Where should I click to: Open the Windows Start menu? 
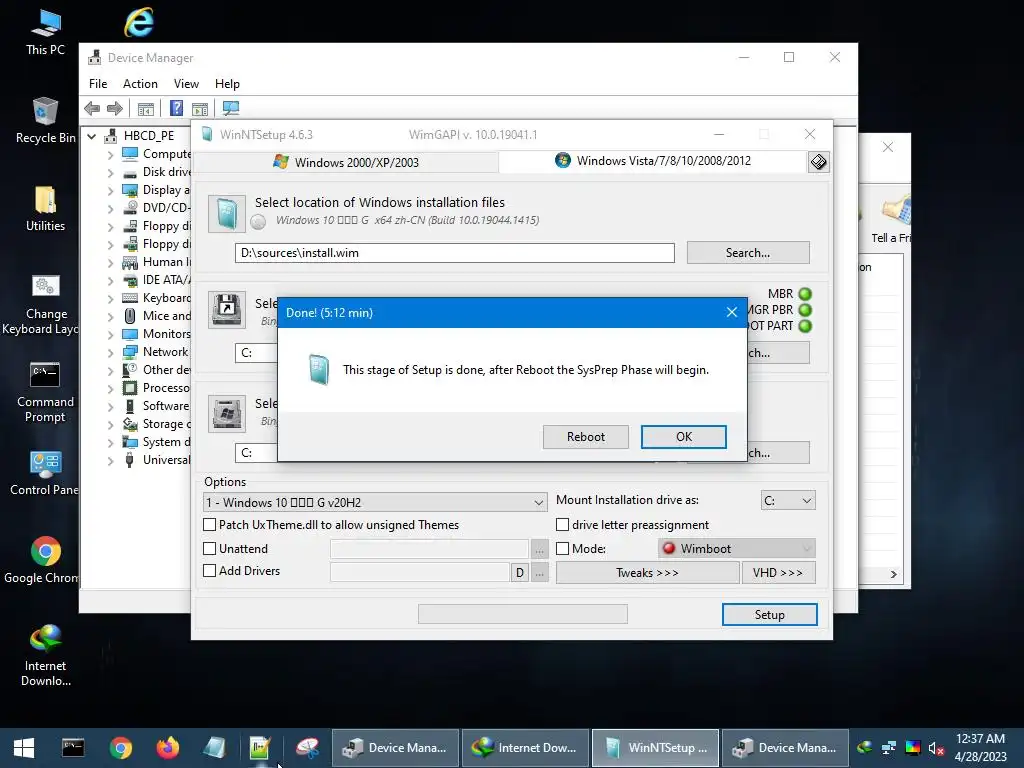[x=24, y=748]
